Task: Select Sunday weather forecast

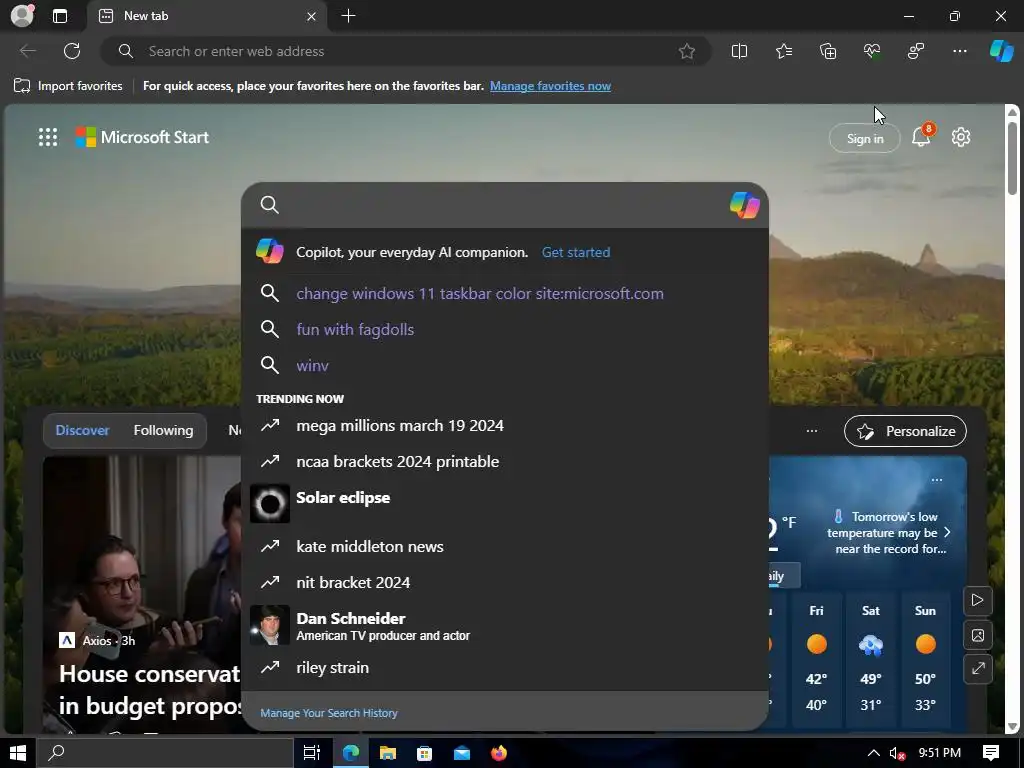Action: [925, 659]
